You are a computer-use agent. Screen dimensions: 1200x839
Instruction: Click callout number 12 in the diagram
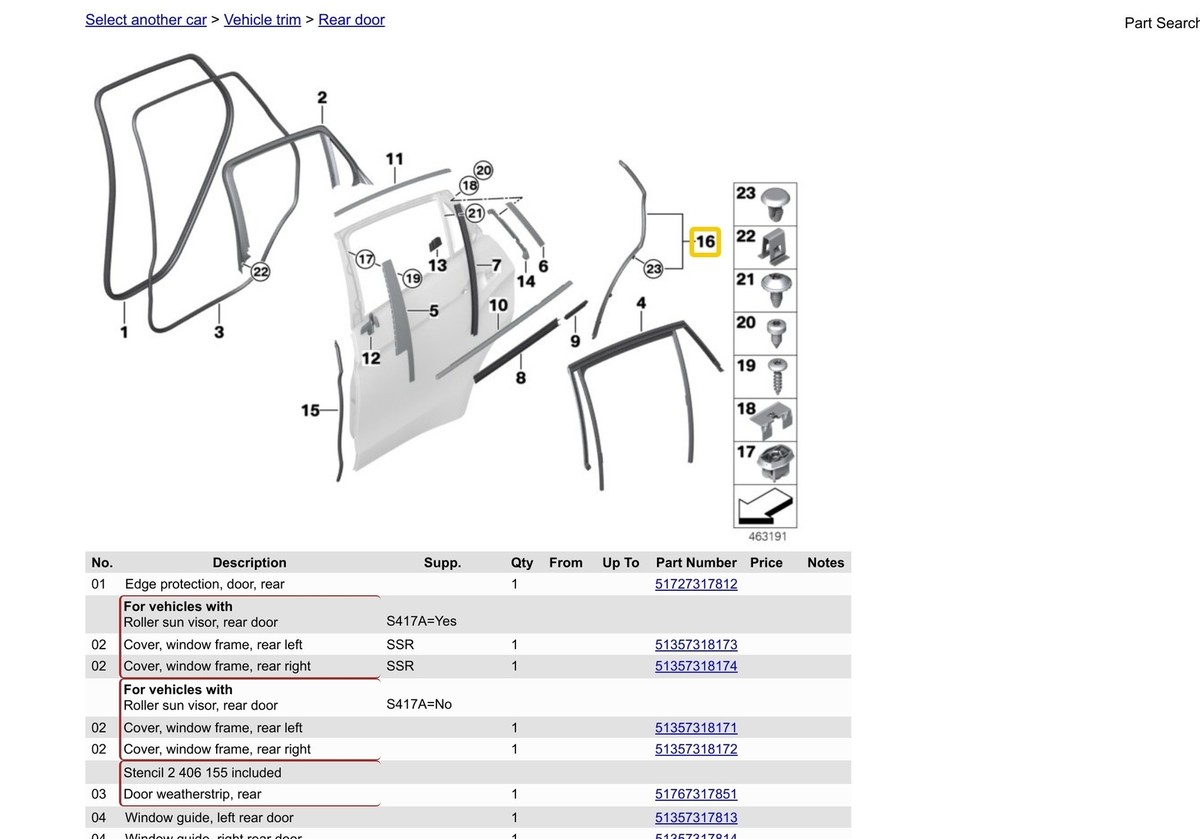point(371,358)
